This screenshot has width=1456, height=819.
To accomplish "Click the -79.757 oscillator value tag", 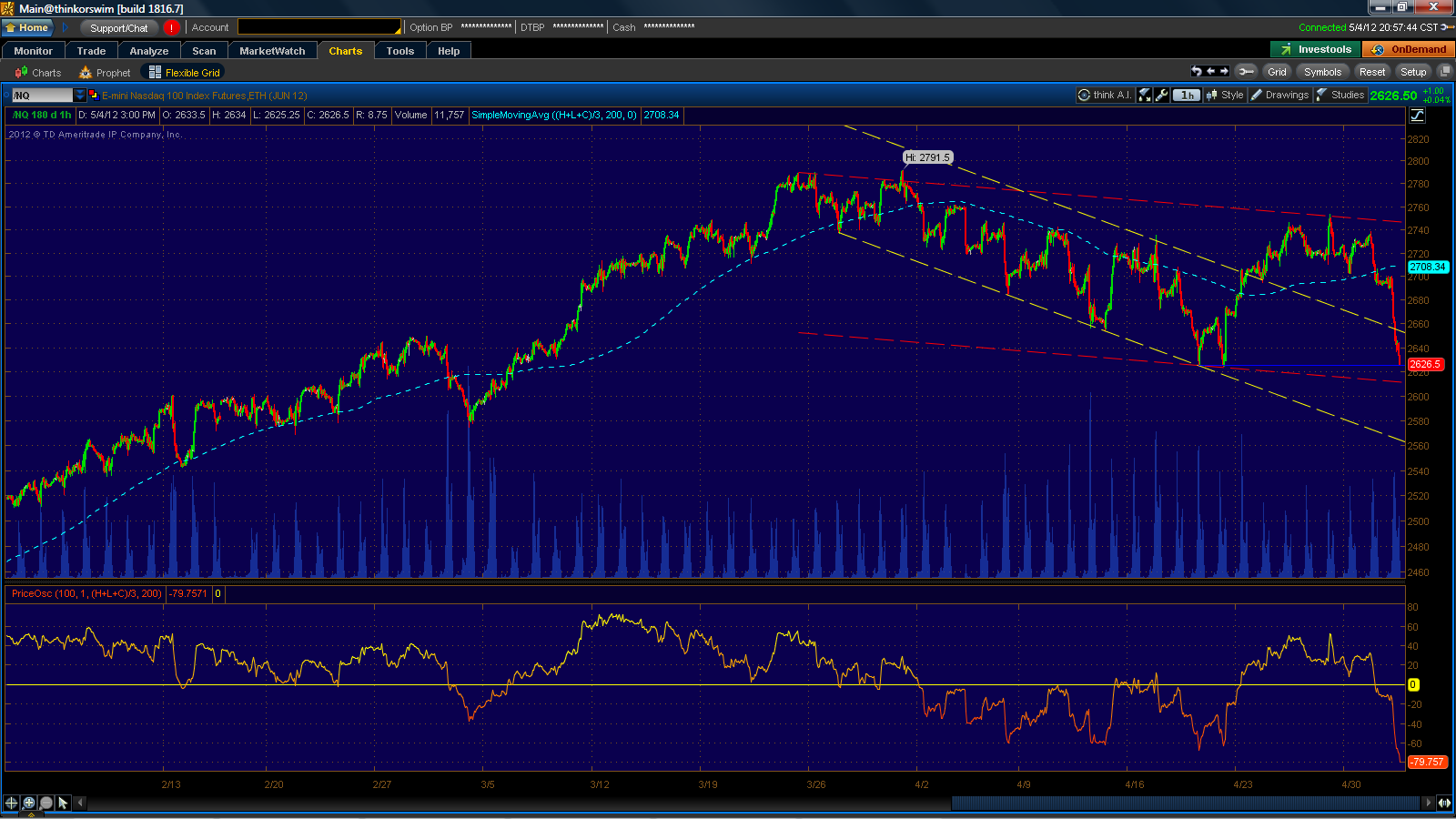I will (x=1427, y=762).
